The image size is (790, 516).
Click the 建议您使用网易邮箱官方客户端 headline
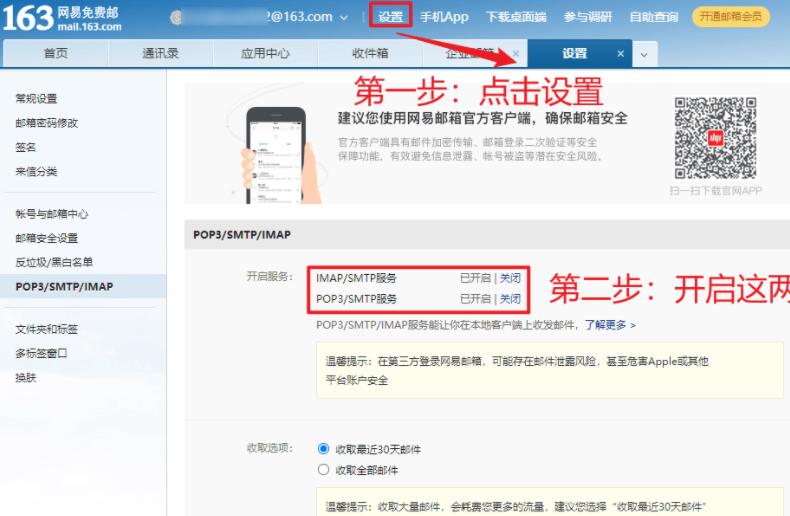tap(483, 118)
